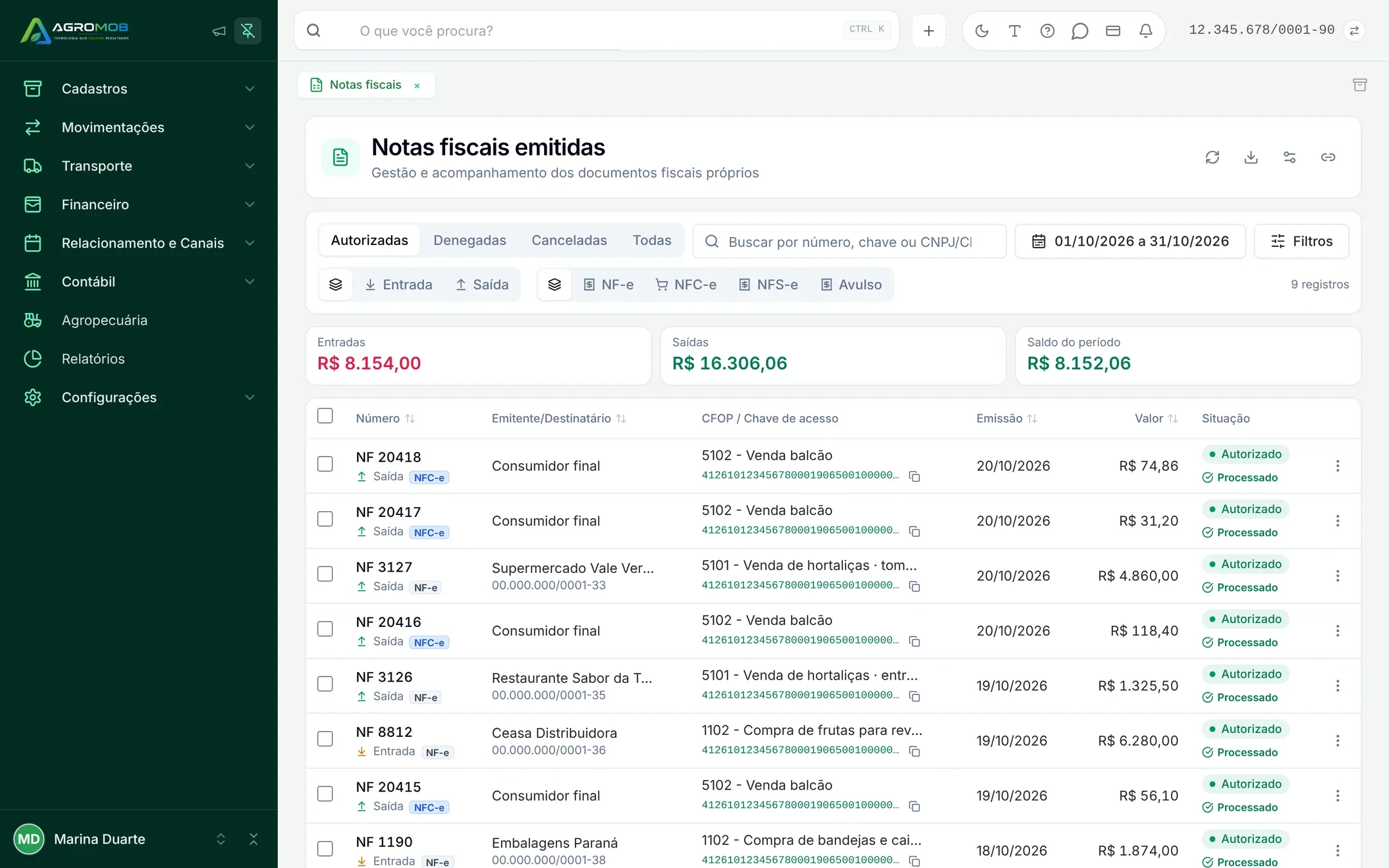The image size is (1389, 868).
Task: Expand the Cadastros menu
Action: pos(139,89)
